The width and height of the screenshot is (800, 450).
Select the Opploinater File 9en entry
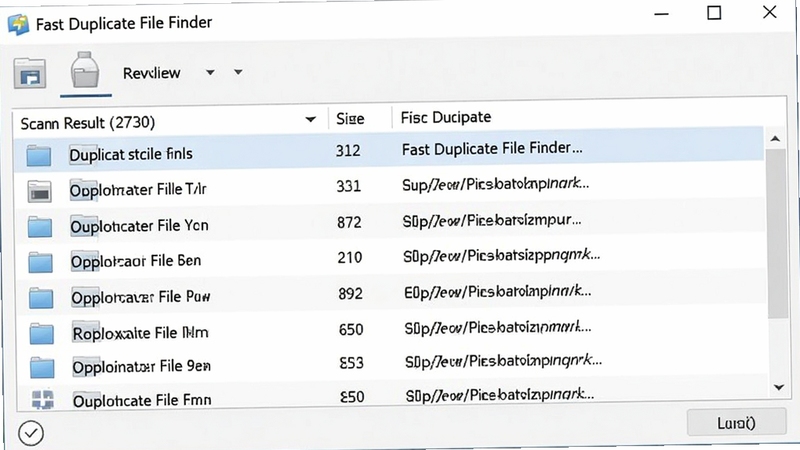141,367
